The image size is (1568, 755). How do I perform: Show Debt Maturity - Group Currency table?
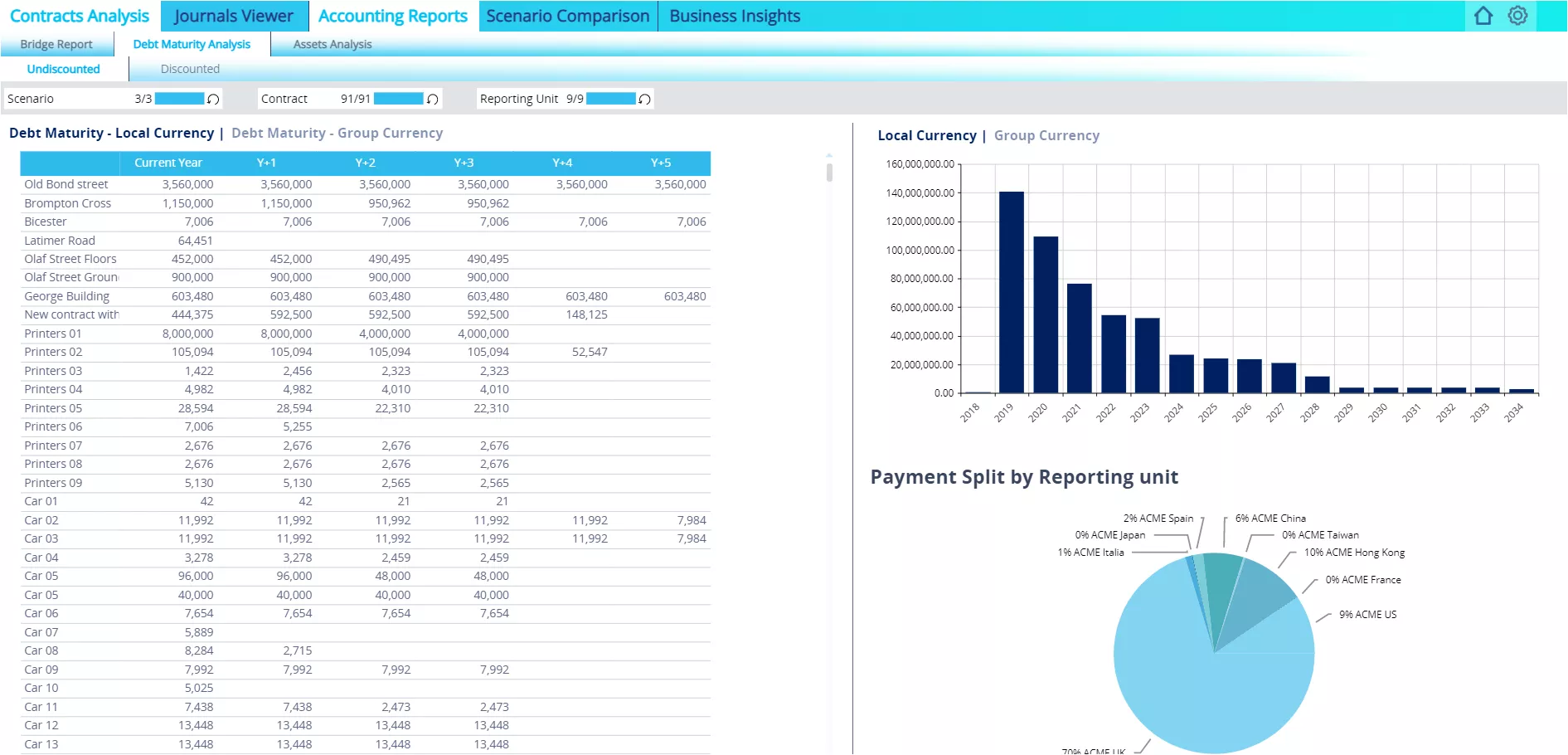(337, 133)
